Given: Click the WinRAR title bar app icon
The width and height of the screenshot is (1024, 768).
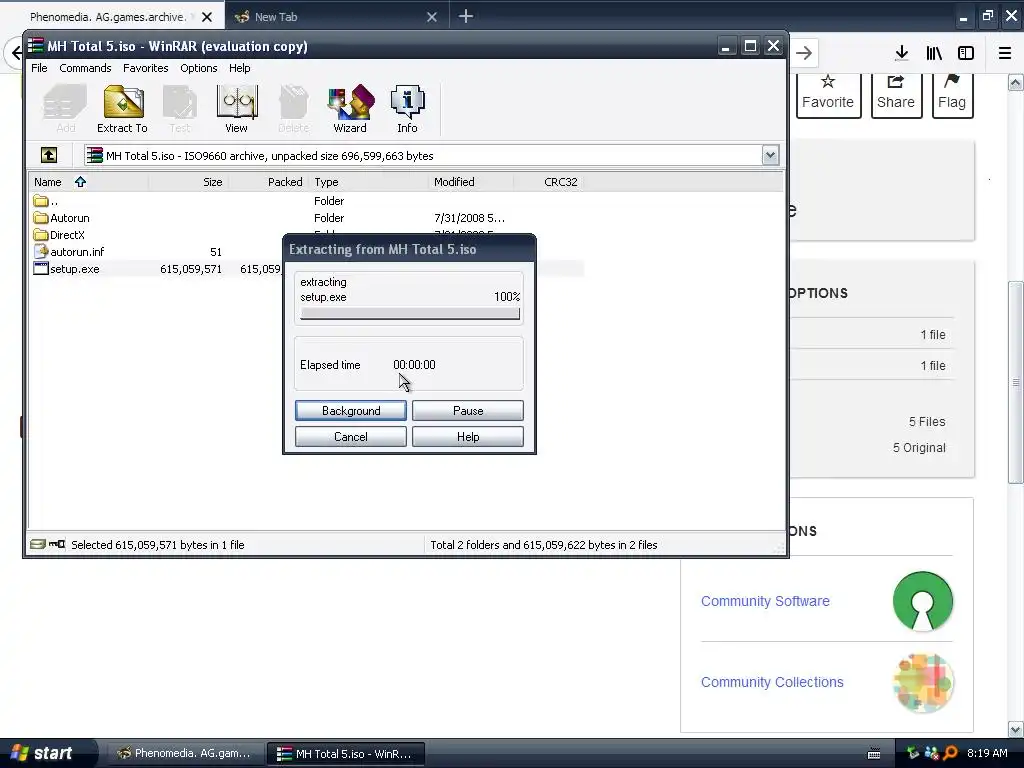Looking at the screenshot, I should [x=36, y=46].
